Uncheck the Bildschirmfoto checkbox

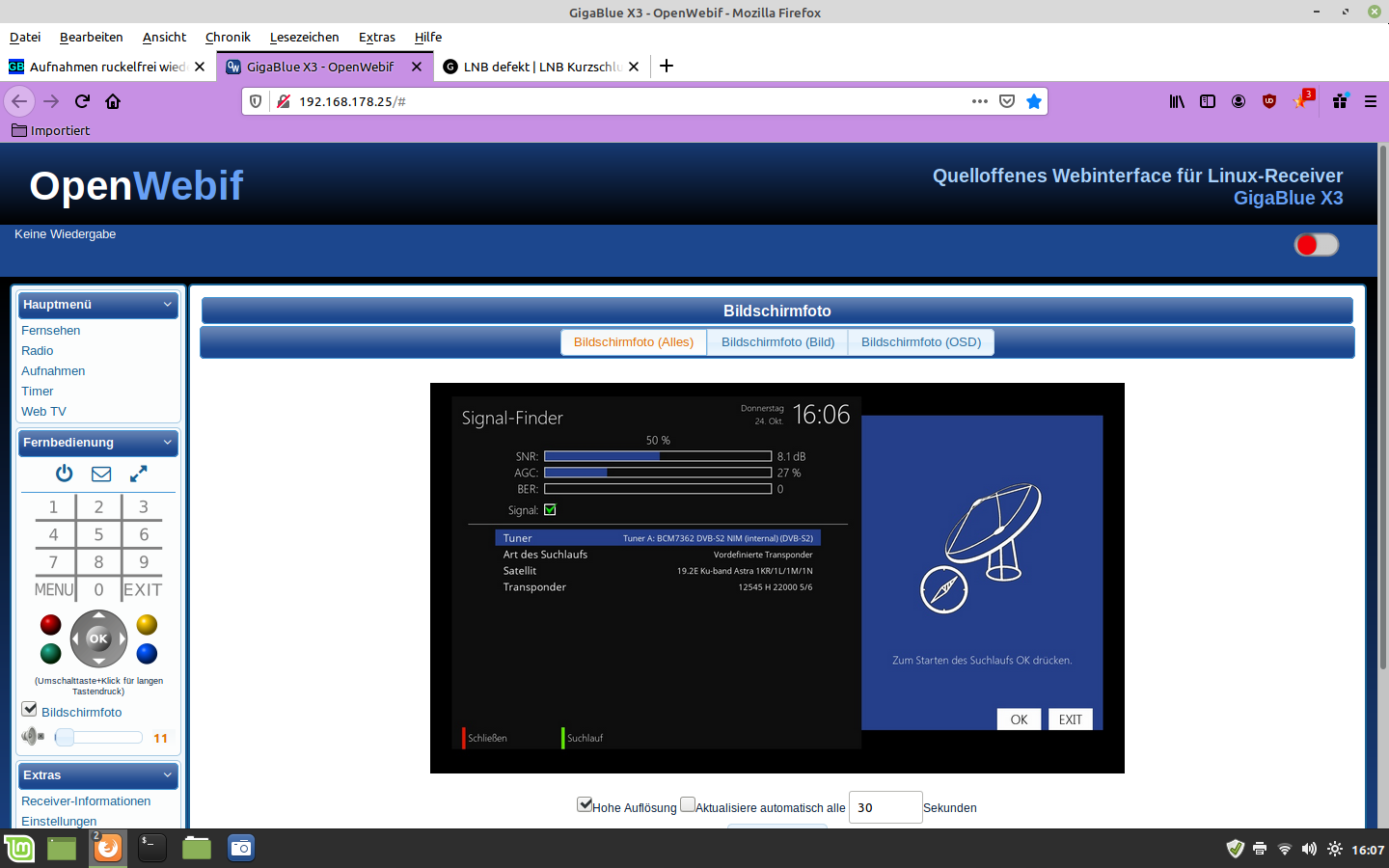(30, 709)
